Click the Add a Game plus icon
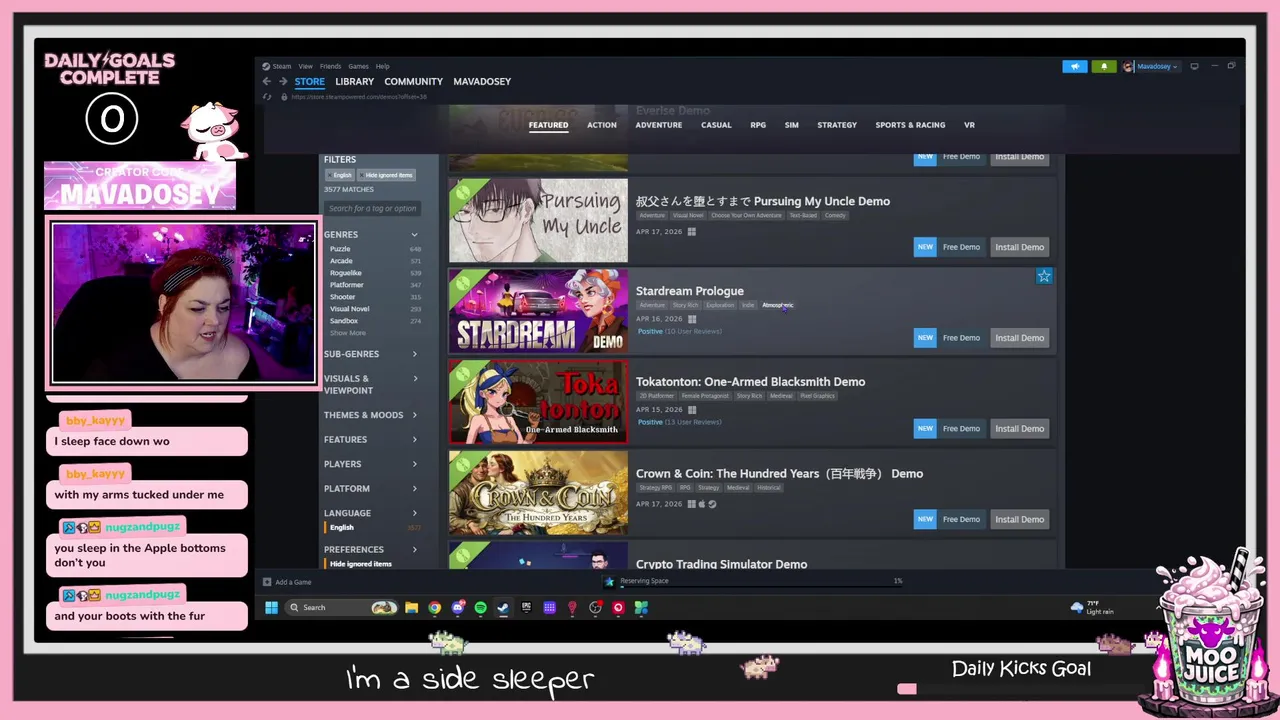 (x=267, y=582)
